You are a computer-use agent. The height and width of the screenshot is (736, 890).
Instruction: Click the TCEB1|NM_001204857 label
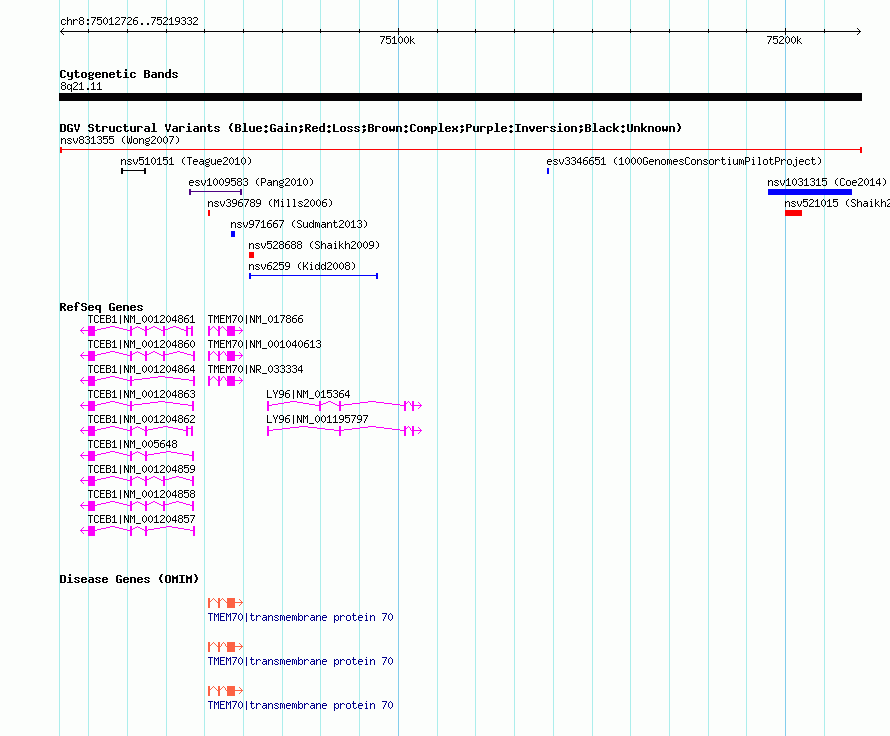141,519
